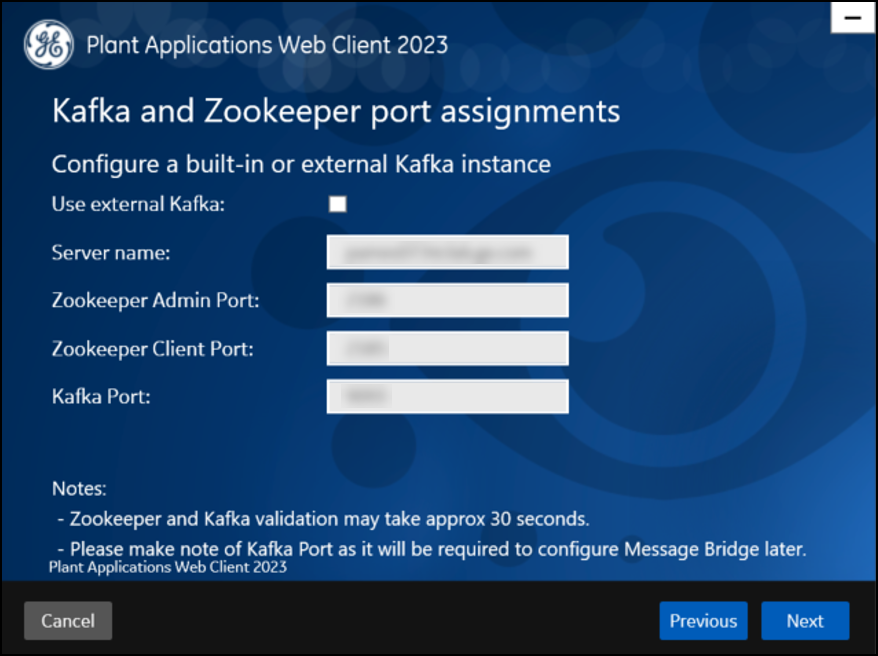This screenshot has width=878, height=656.
Task: Click the Plant Applications Web Client 2023 header title
Action: 267,45
